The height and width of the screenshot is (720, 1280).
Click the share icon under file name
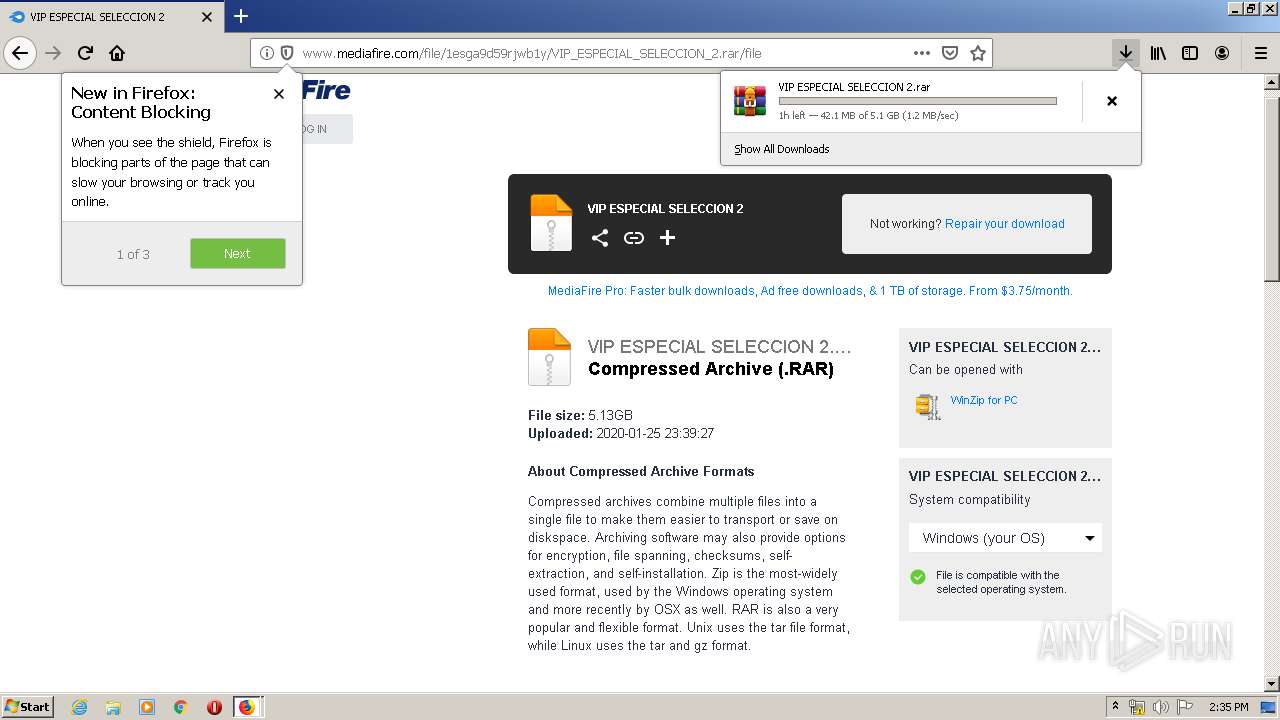600,238
